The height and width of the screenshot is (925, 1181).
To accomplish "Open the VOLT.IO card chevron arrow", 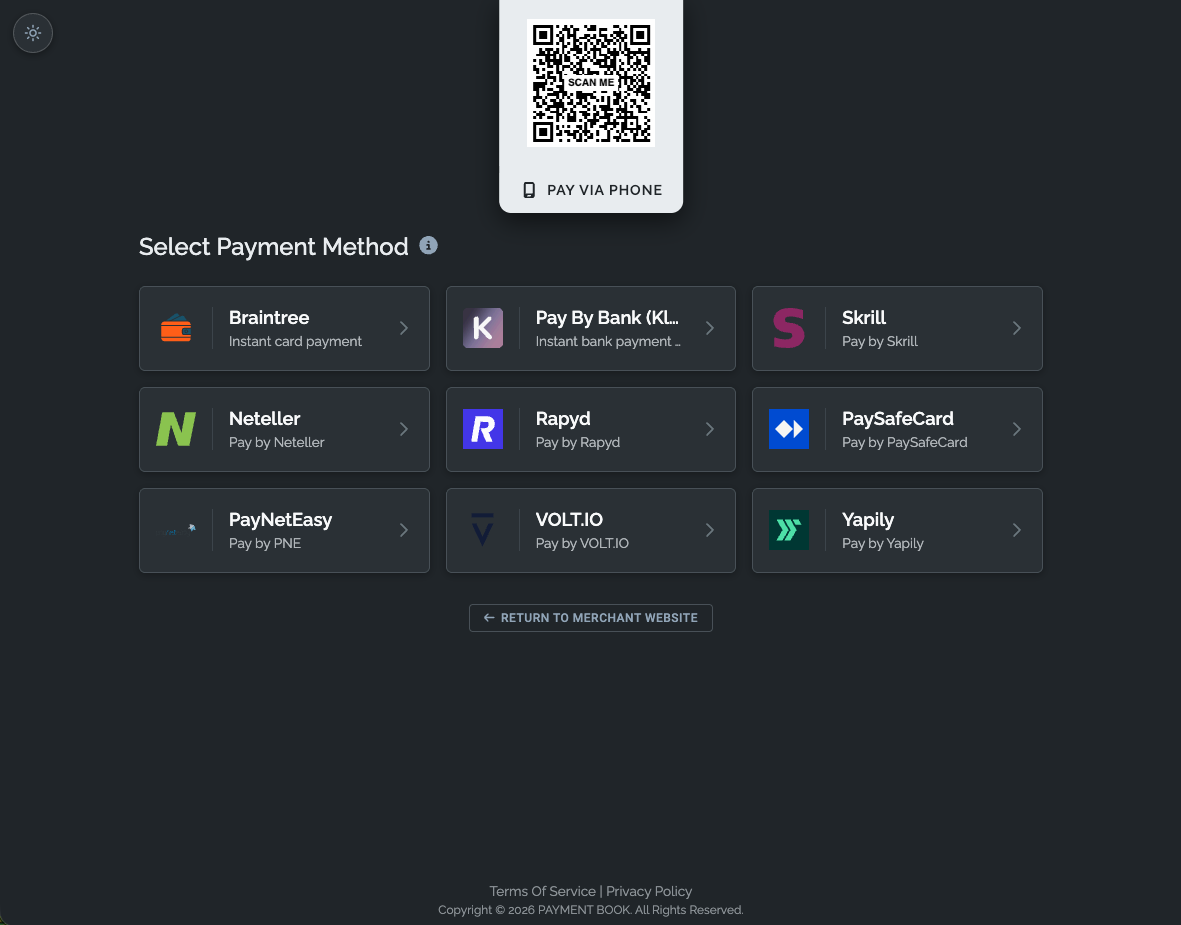I will pyautogui.click(x=710, y=530).
